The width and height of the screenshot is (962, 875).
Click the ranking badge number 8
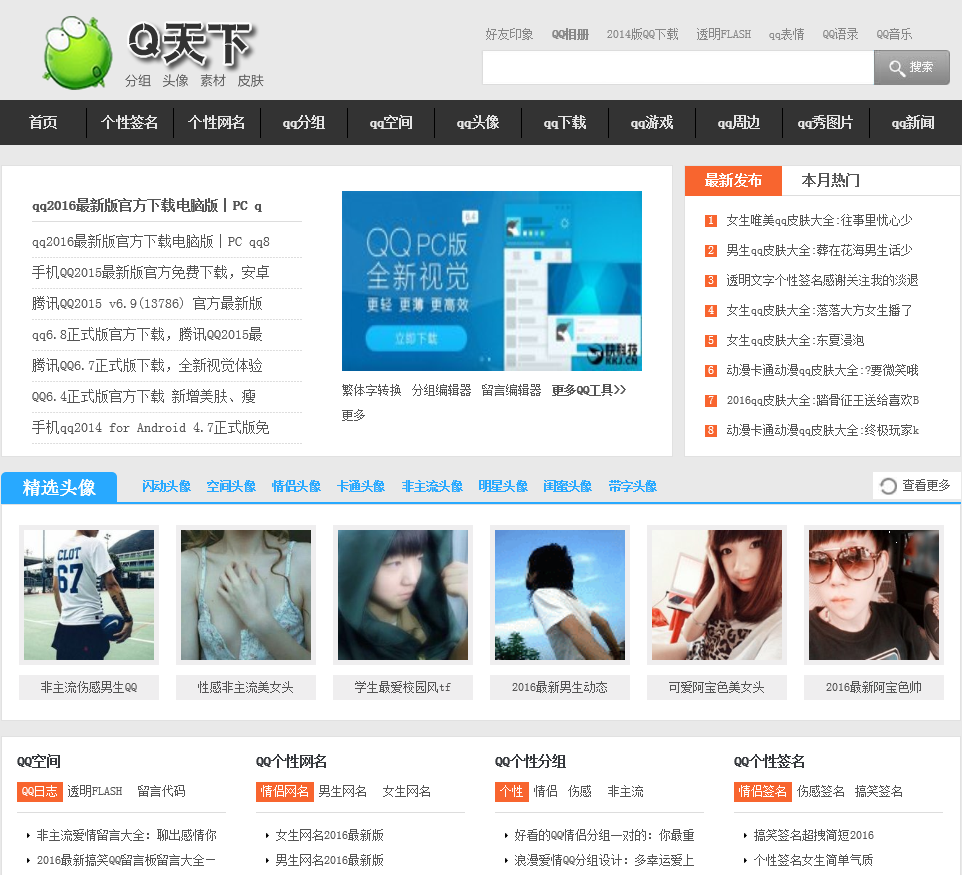710,431
